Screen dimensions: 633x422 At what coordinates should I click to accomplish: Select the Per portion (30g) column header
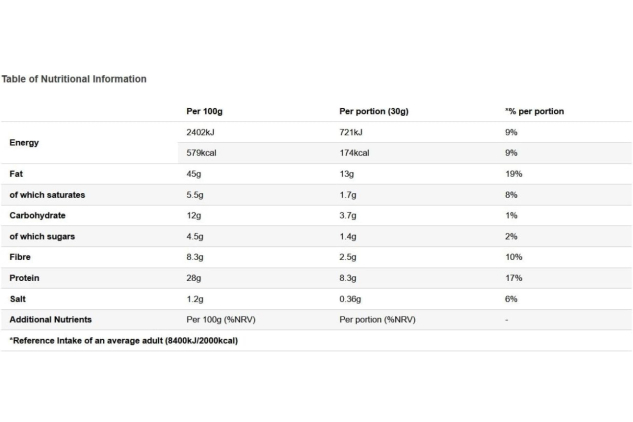coord(374,111)
